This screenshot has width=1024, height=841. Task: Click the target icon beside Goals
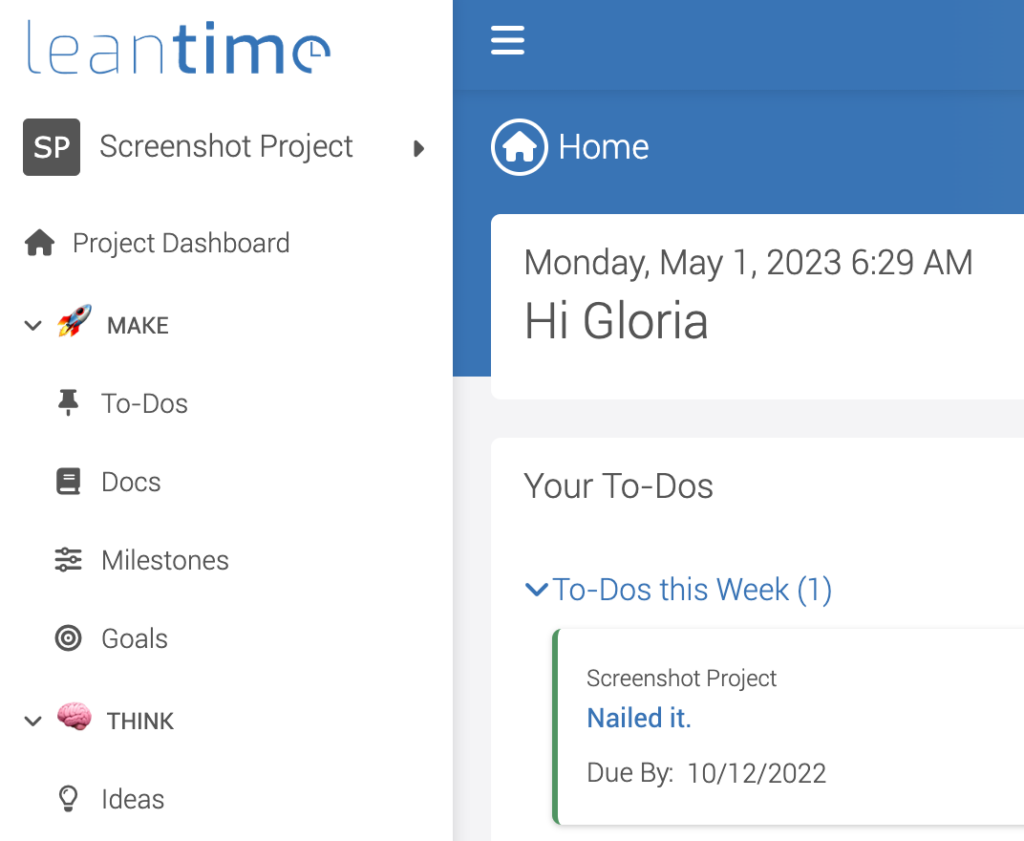(x=68, y=638)
